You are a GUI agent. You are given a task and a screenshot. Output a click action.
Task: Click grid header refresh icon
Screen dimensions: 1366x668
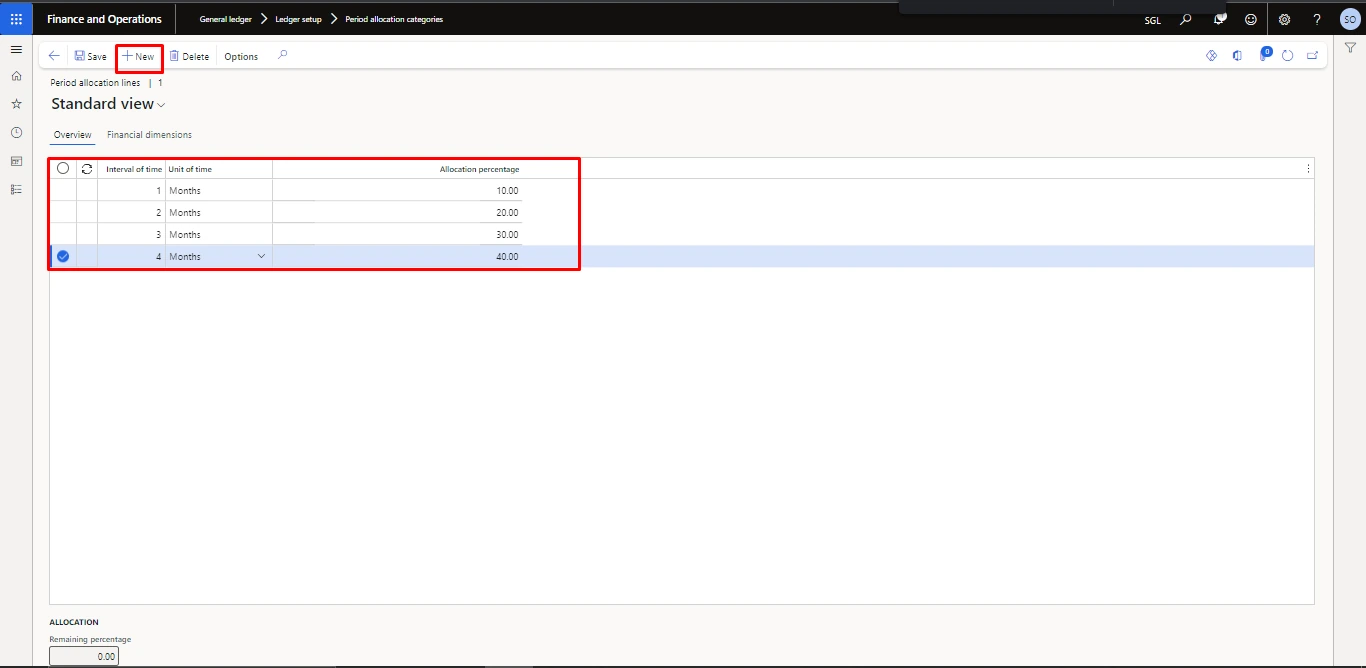(87, 169)
